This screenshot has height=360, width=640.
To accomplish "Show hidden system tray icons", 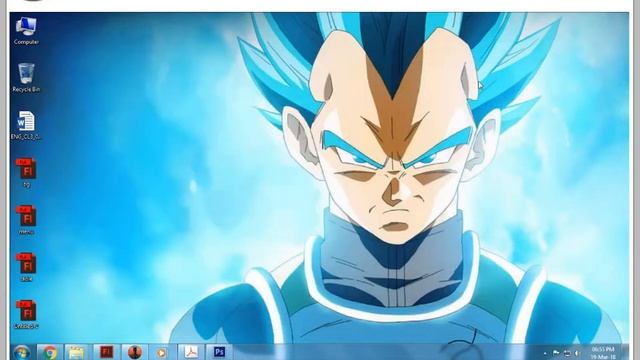I will pos(545,353).
